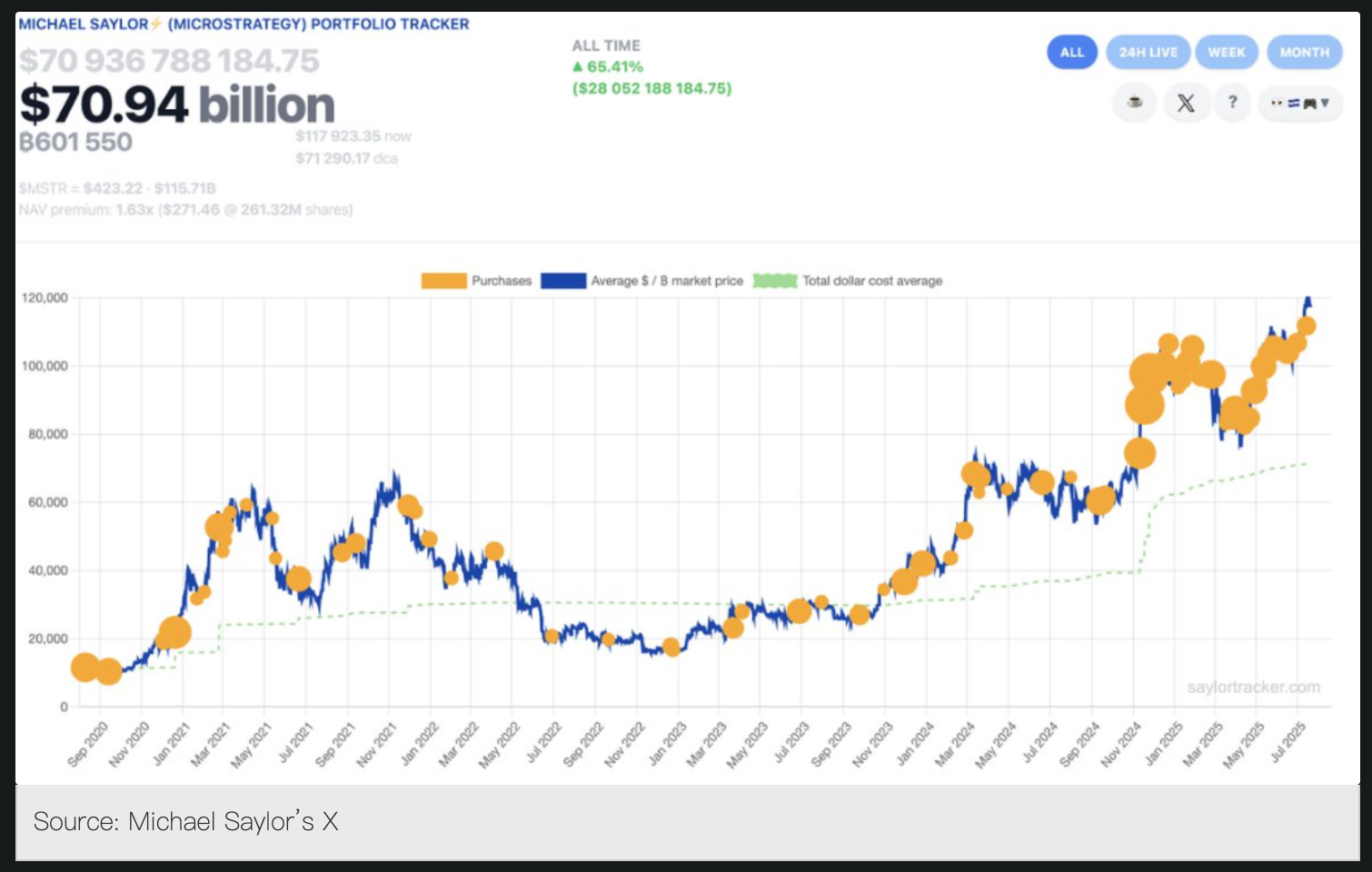
Task: Open the X (Twitter) icon button
Action: (1186, 103)
